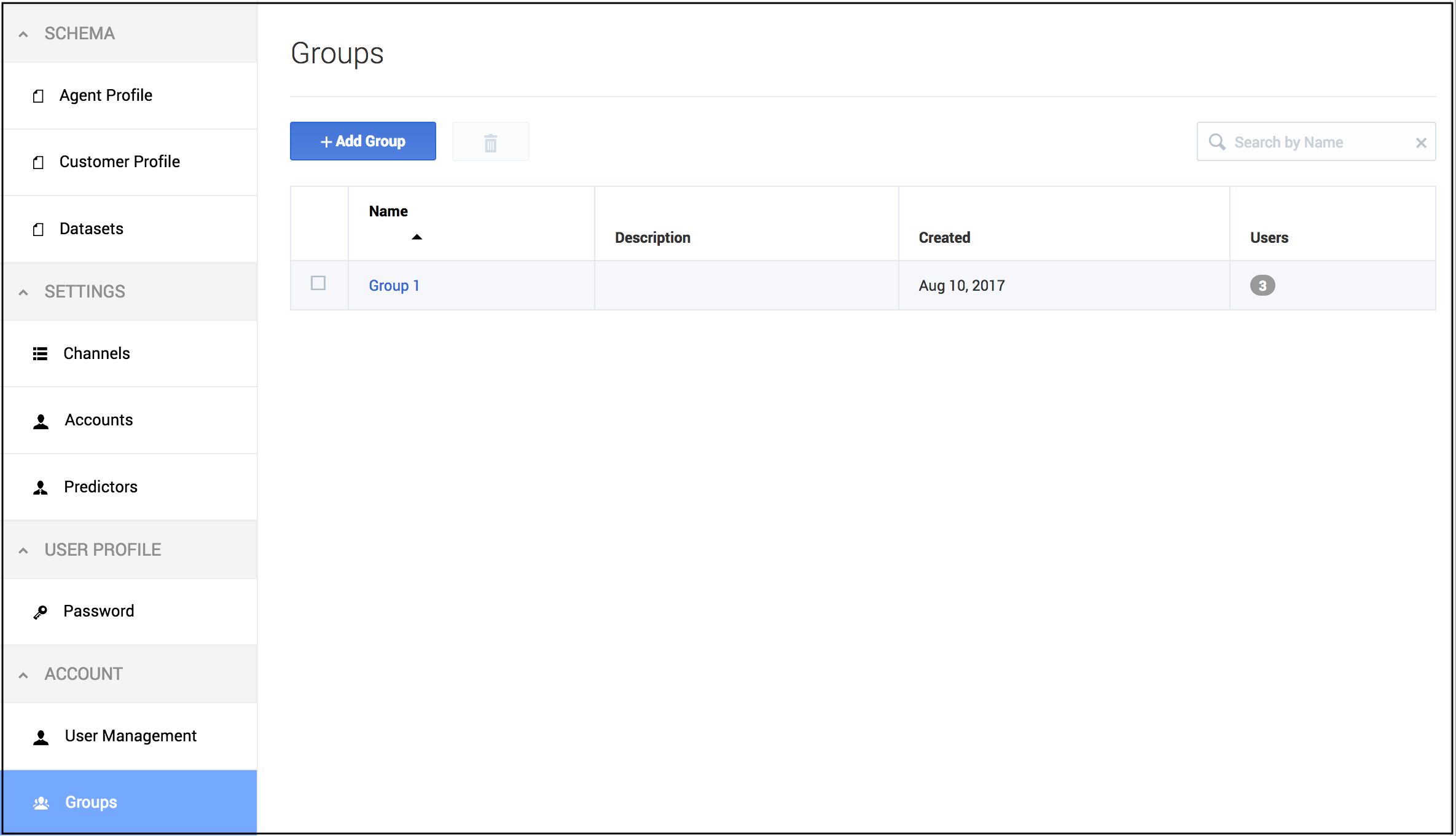This screenshot has width=1456, height=836.
Task: Click the Datasets document icon
Action: [38, 229]
